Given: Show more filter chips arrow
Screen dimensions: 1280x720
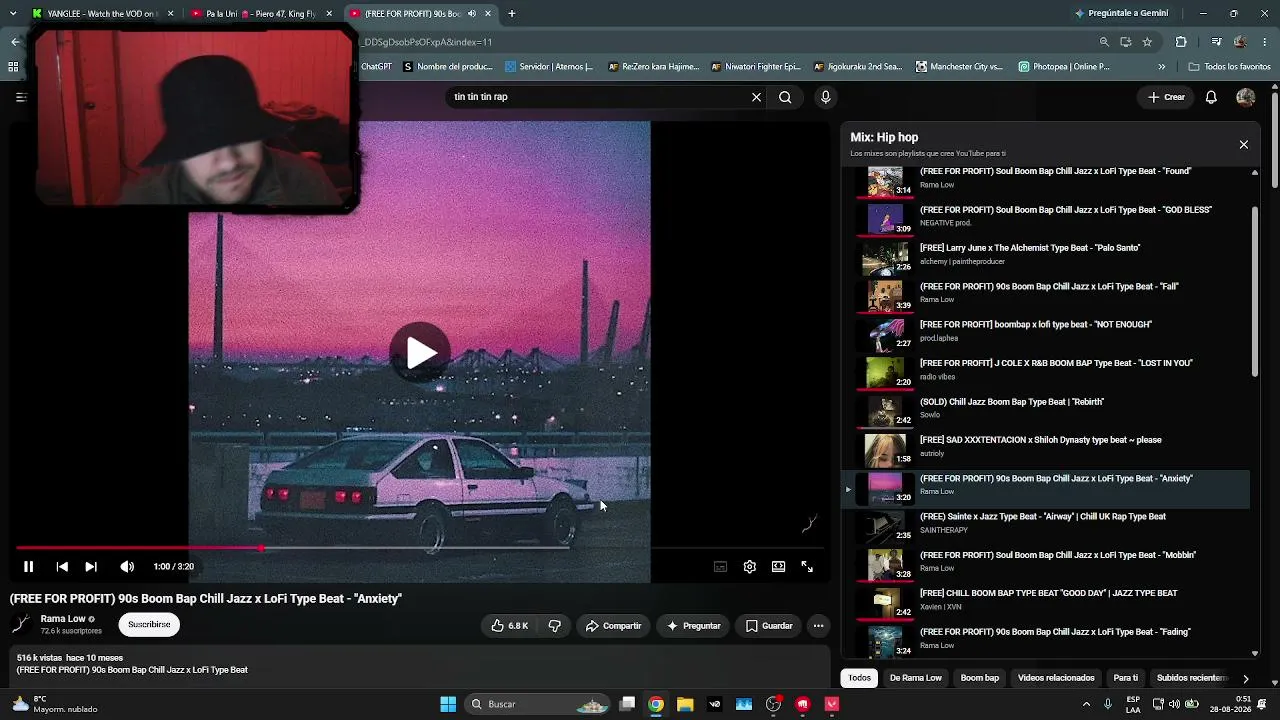Looking at the screenshot, I should click(1245, 678).
